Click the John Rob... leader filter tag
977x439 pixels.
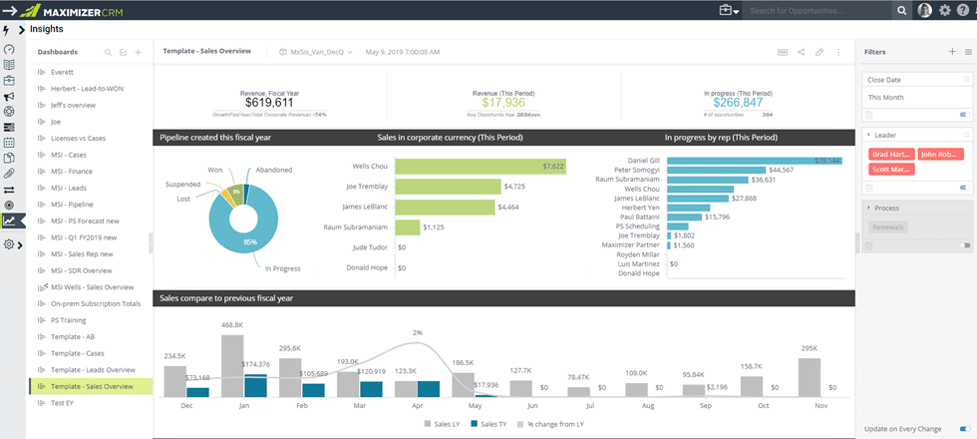tap(941, 154)
